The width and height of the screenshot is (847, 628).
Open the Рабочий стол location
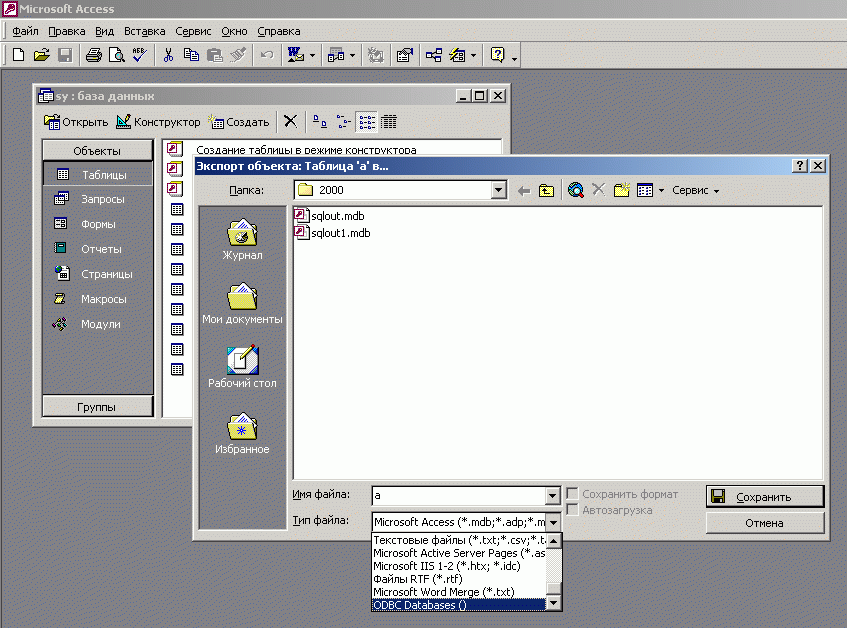coord(242,367)
